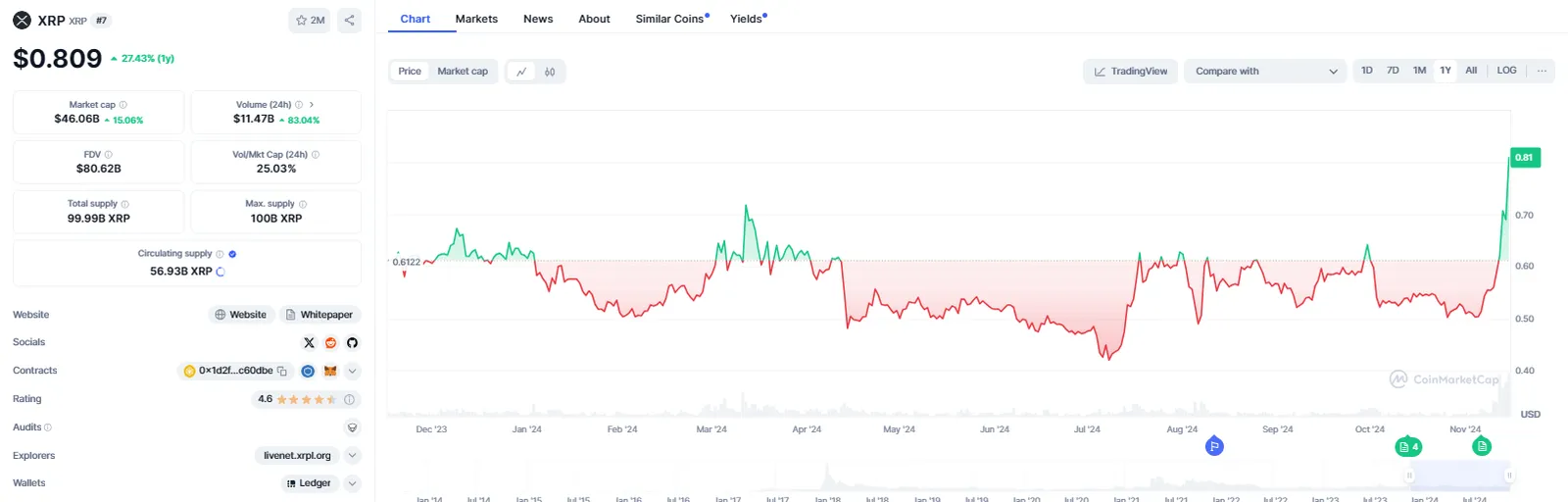Grab left handle of timeline range selector
This screenshot has width=1568, height=502.
[x=1409, y=476]
